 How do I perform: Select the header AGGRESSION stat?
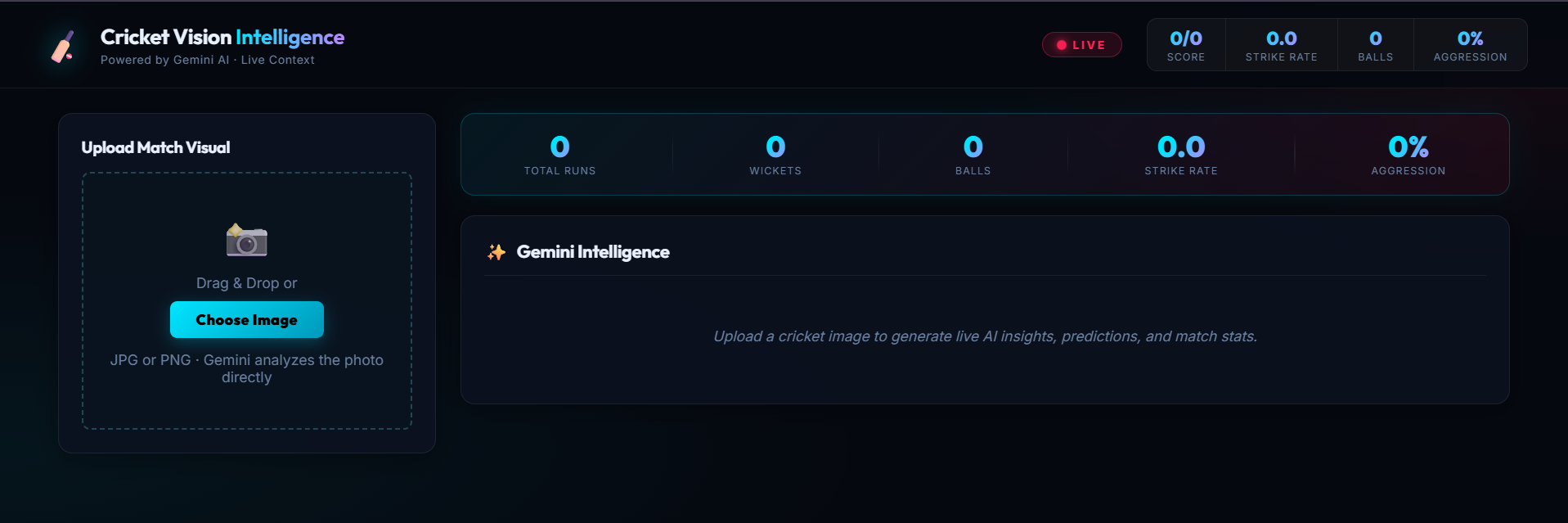(1471, 45)
